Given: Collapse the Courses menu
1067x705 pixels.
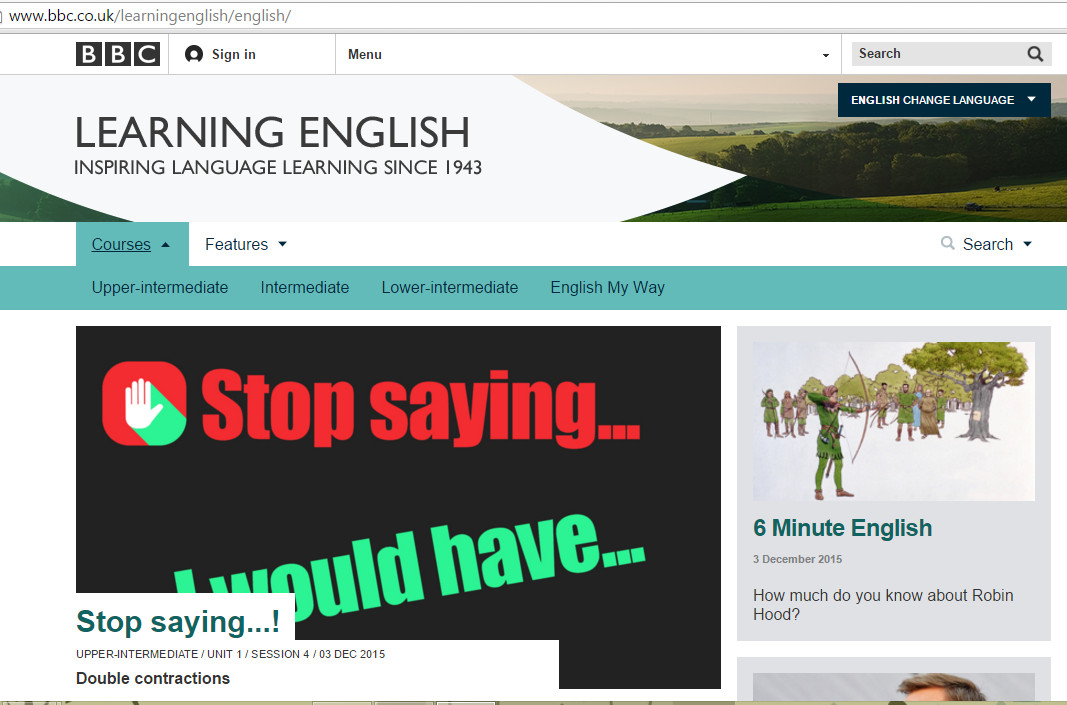Looking at the screenshot, I should 131,244.
